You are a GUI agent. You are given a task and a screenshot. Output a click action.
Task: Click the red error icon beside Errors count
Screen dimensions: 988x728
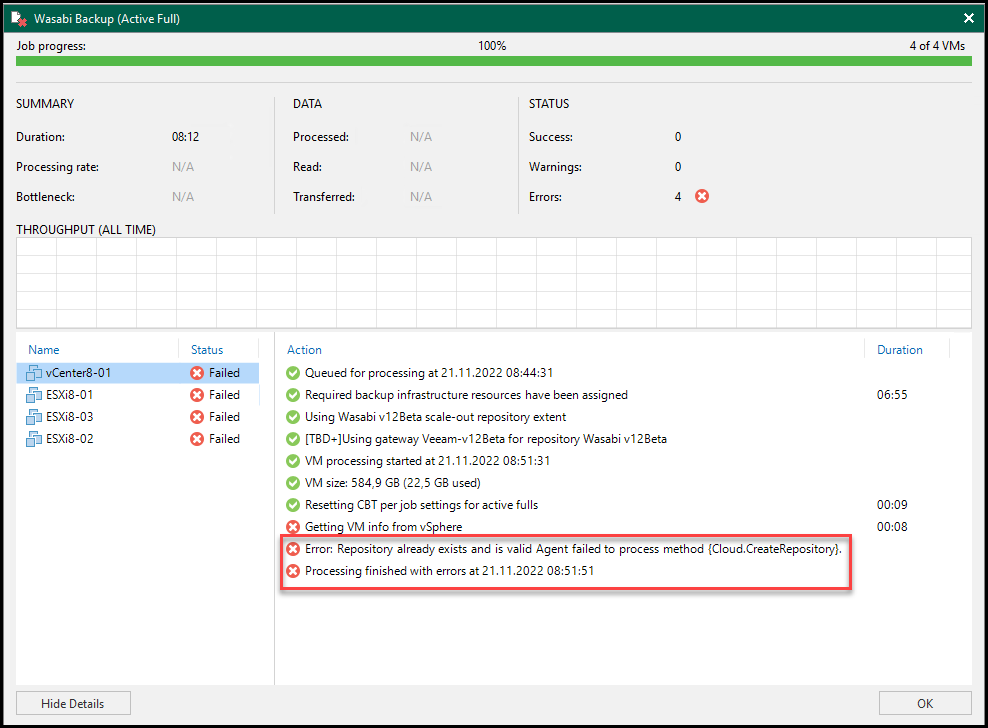click(702, 197)
